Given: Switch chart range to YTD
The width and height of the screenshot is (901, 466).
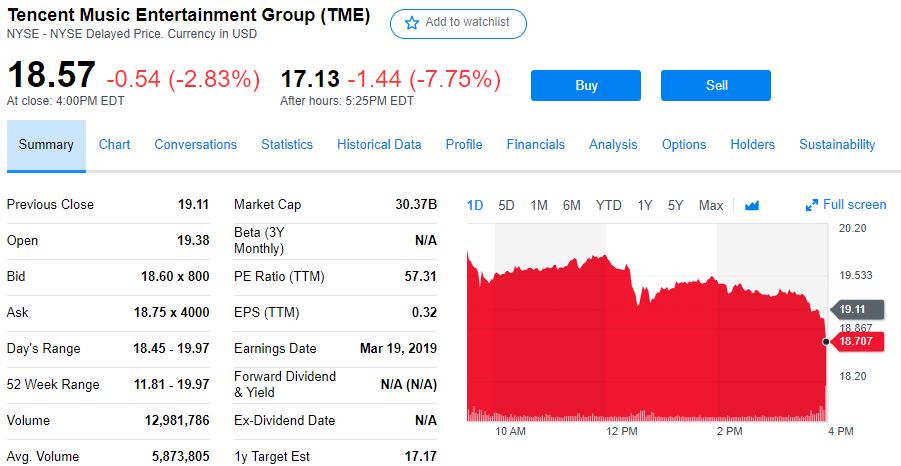Looking at the screenshot, I should [x=608, y=206].
